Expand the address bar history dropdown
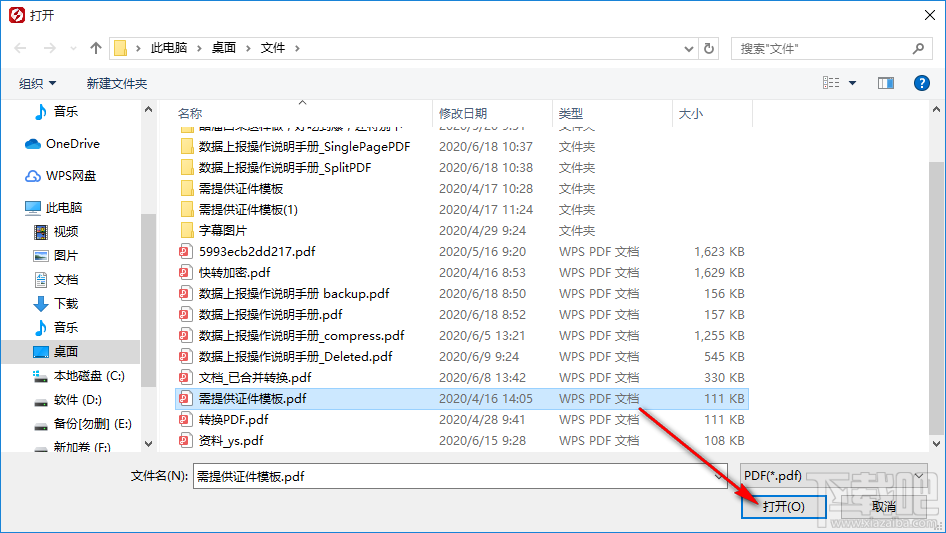Image resolution: width=946 pixels, height=533 pixels. point(688,49)
